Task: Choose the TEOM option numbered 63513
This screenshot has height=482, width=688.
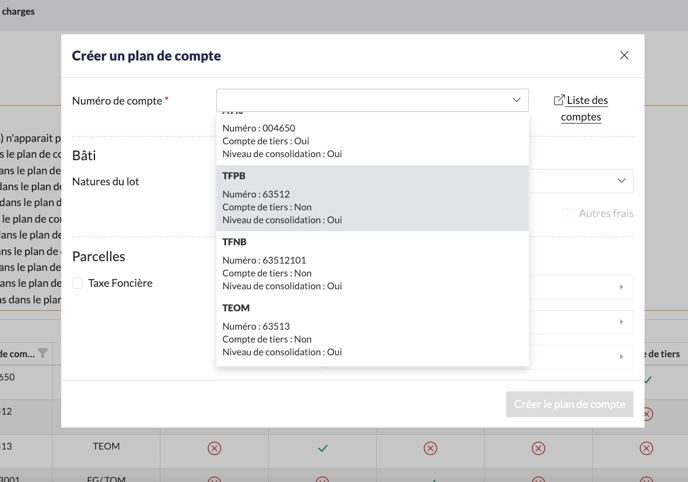Action: (372, 330)
